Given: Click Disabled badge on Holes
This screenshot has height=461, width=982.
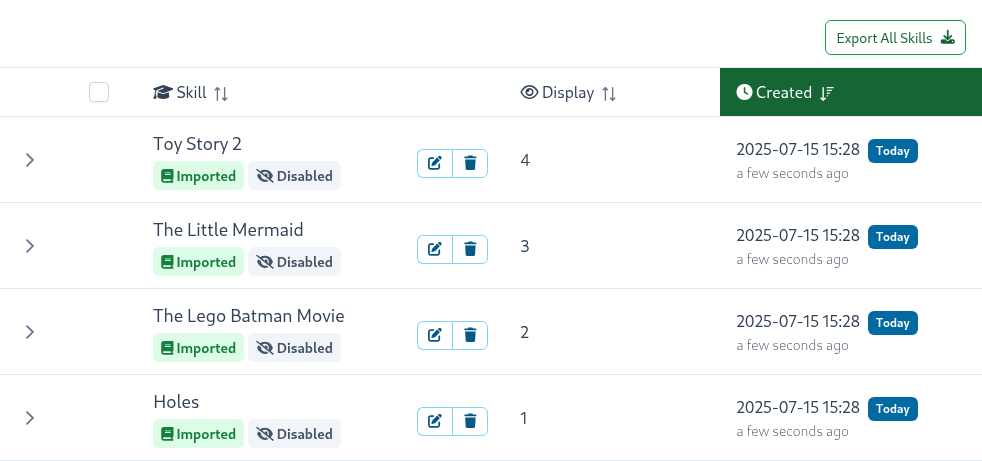Looking at the screenshot, I should coord(294,434).
